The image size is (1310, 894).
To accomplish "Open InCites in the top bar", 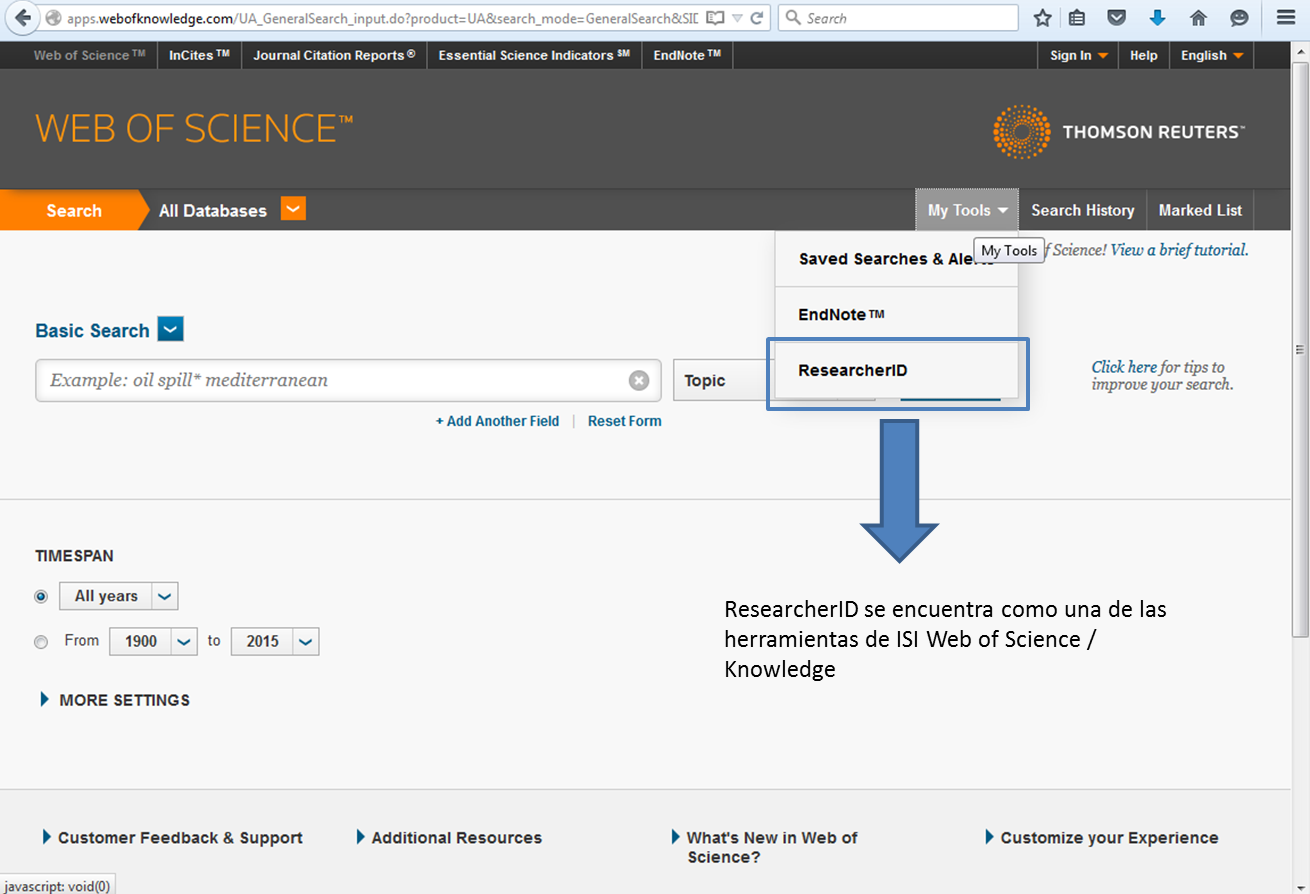I will [199, 56].
